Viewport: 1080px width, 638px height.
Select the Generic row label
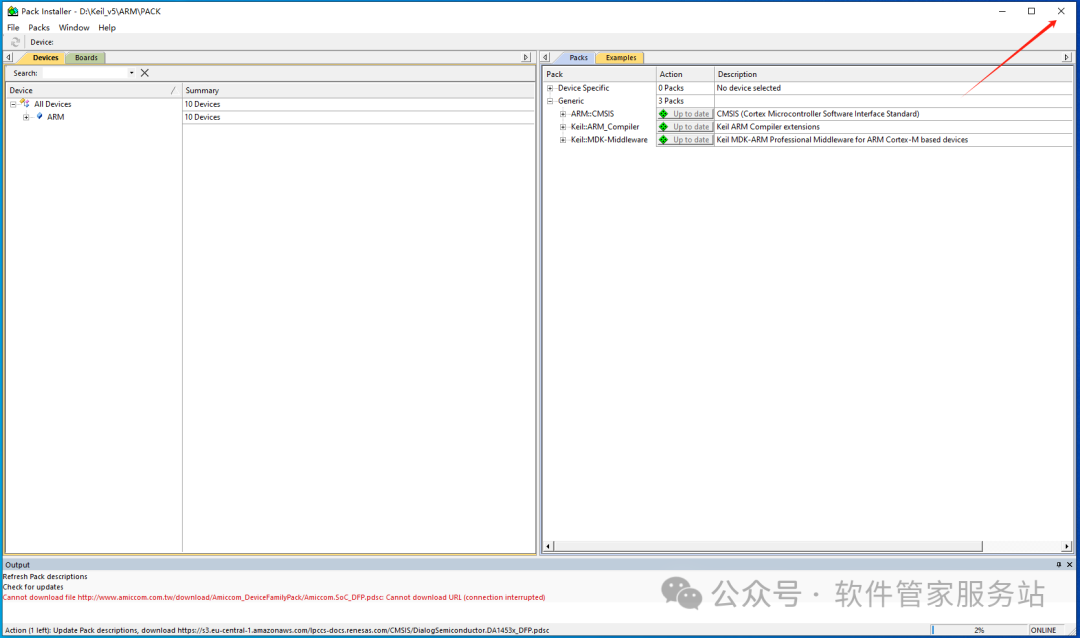[570, 101]
